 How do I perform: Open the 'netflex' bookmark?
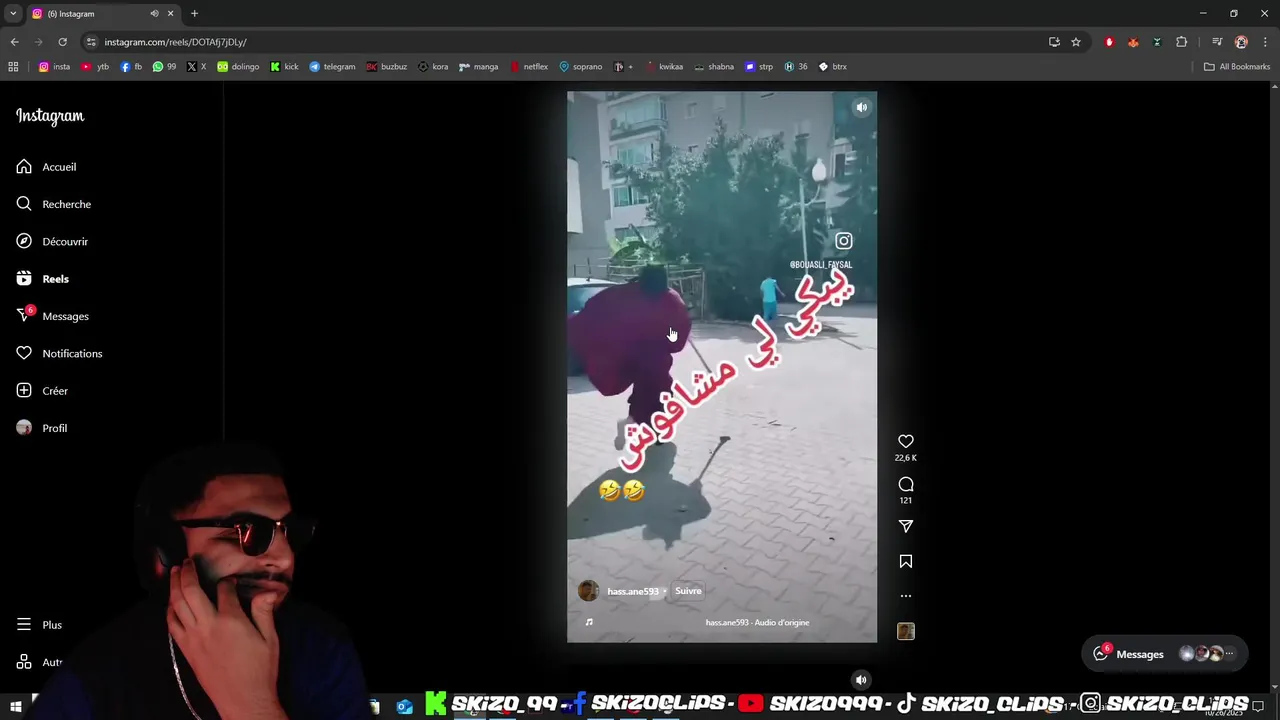pyautogui.click(x=529, y=67)
